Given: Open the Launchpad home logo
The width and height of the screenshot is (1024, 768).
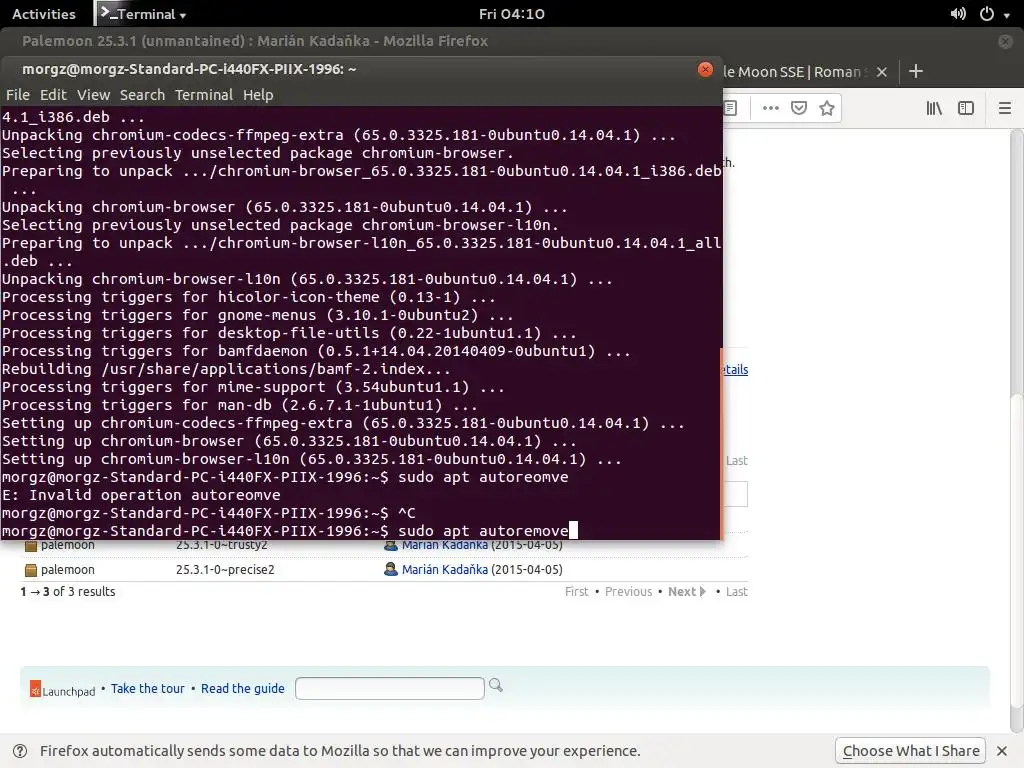Looking at the screenshot, I should [x=63, y=690].
